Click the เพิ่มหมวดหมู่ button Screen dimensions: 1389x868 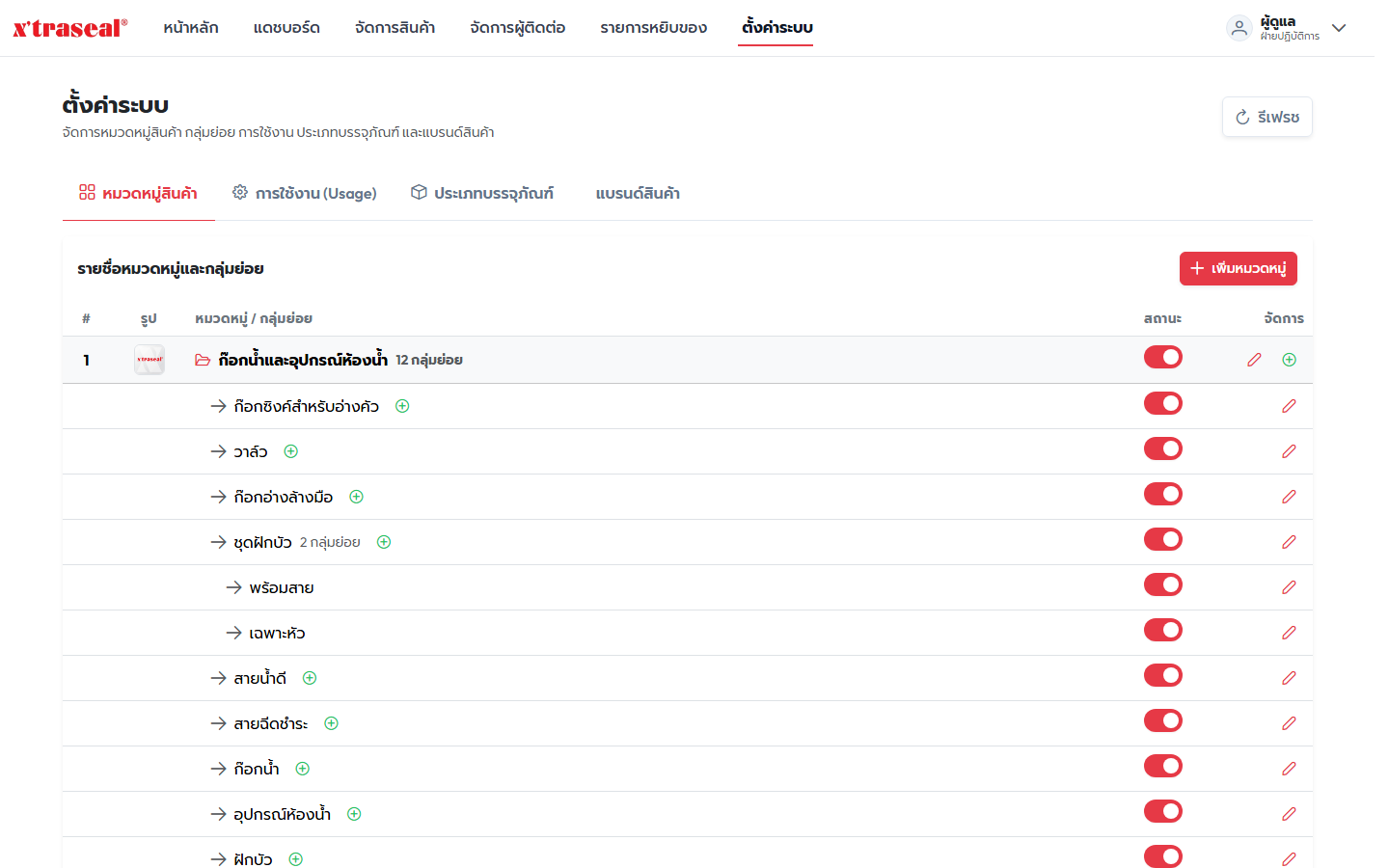(1239, 268)
